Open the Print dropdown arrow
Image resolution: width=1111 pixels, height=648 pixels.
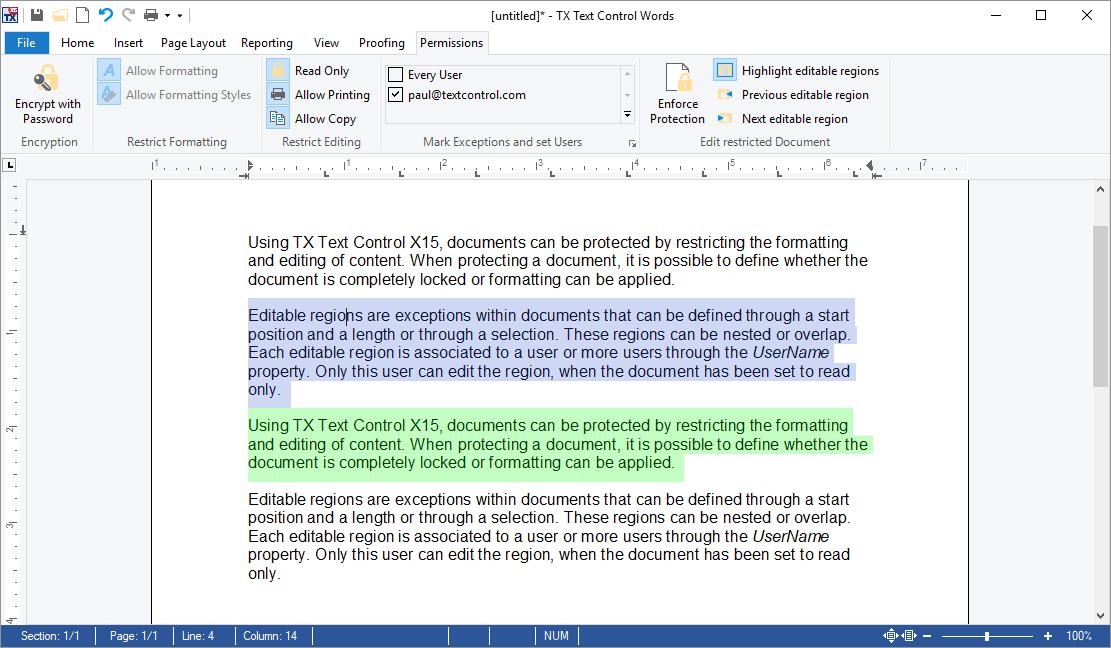pyautogui.click(x=167, y=15)
